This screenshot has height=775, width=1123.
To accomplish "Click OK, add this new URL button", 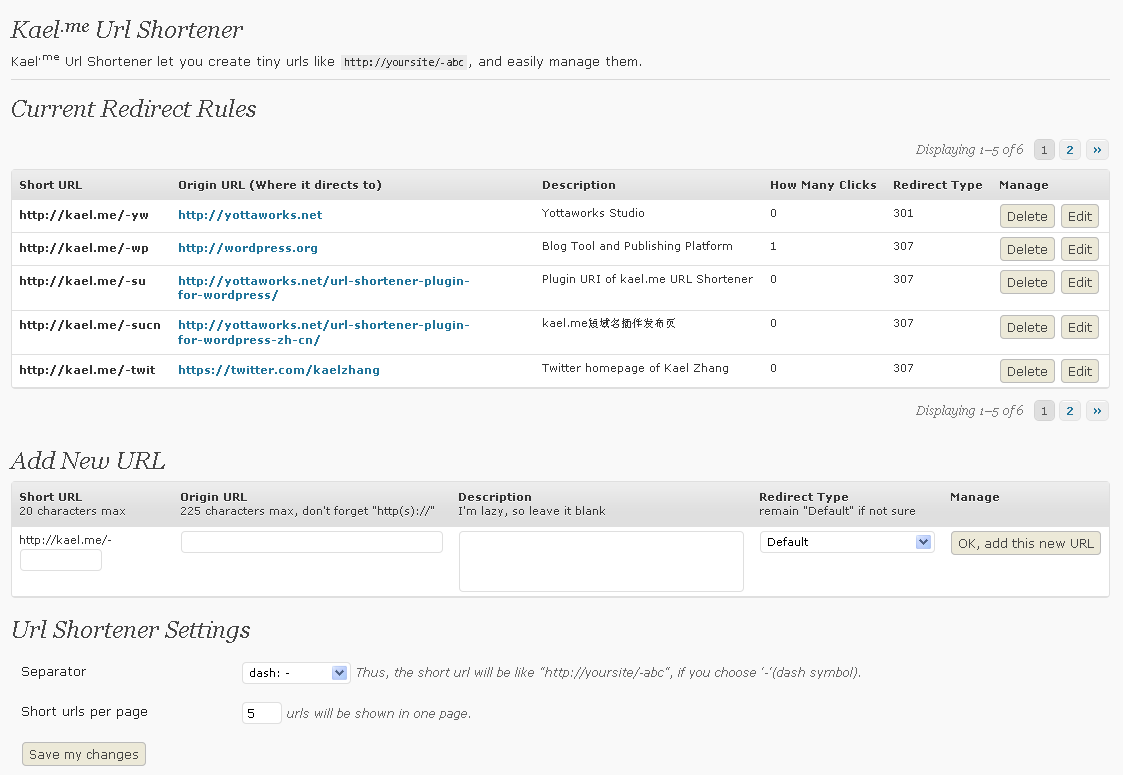I will (1026, 543).
